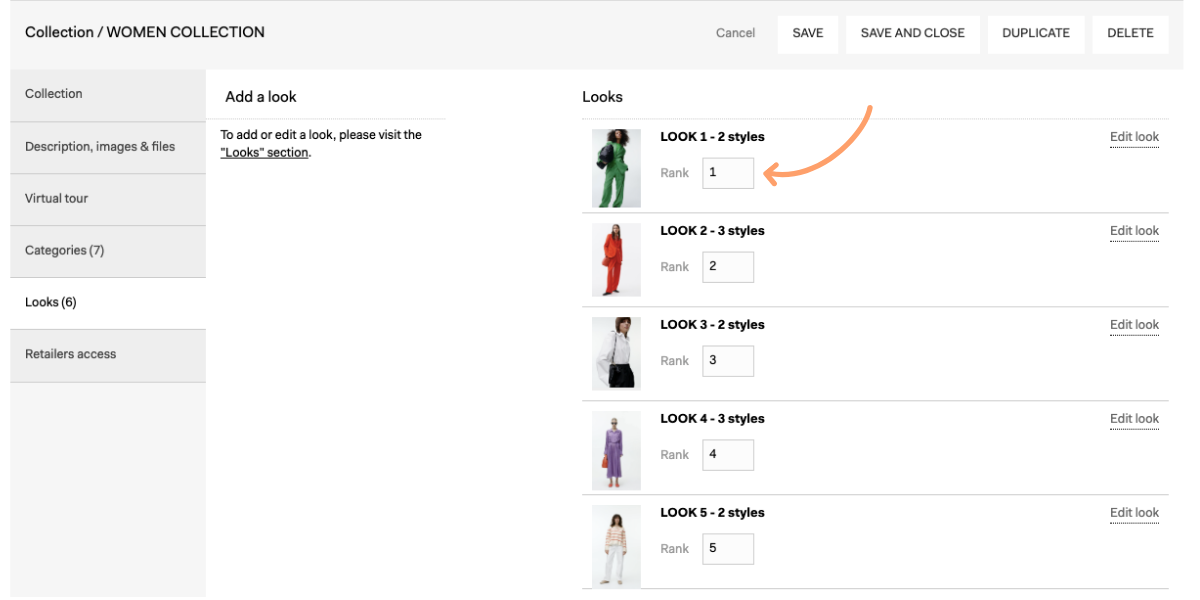Viewport: 1200px width, 600px height.
Task: Follow the "Looks" section link
Action: pyautogui.click(x=264, y=153)
